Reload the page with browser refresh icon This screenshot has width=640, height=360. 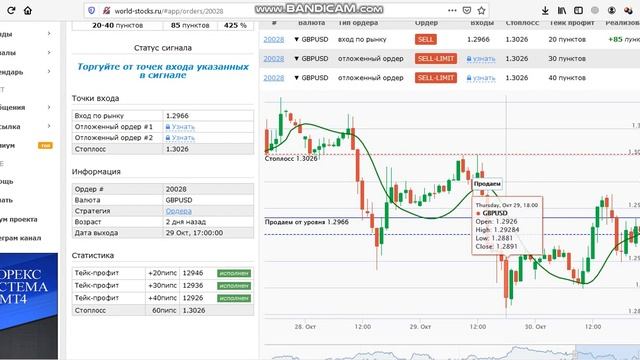pos(11,10)
